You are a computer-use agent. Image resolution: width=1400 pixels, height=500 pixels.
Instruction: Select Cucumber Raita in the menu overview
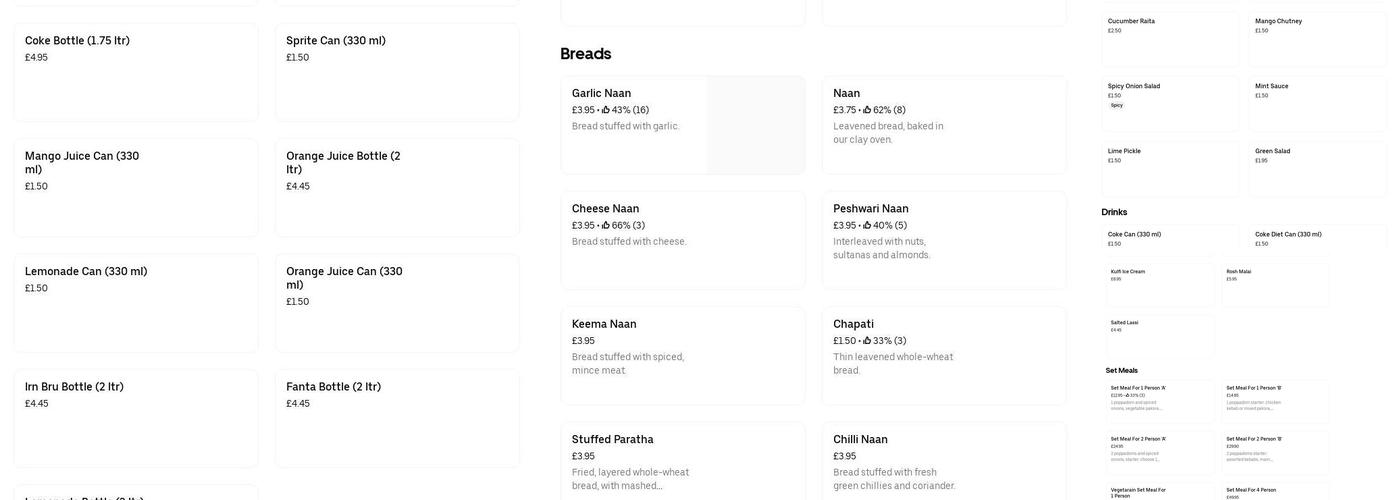tap(1170, 38)
